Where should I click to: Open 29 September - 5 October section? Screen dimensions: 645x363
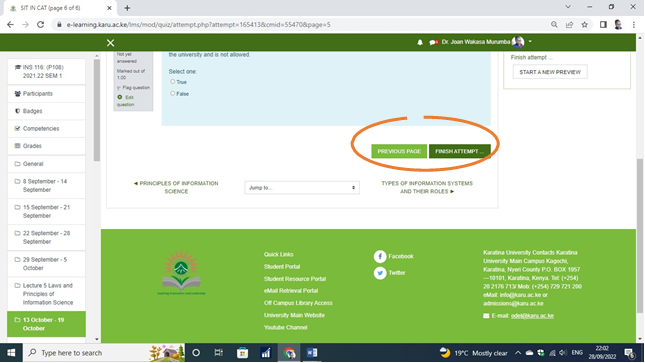pyautogui.click(x=46, y=264)
